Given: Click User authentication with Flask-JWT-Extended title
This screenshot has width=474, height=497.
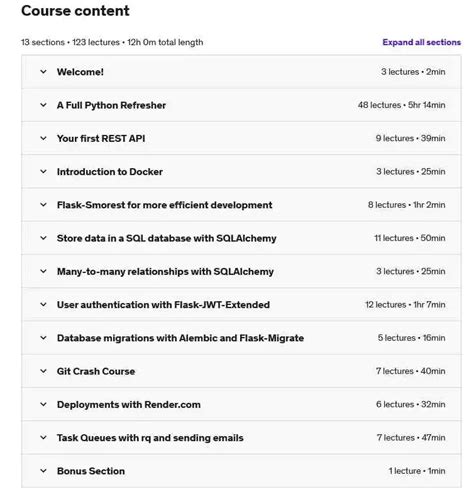Looking at the screenshot, I should pyautogui.click(x=163, y=305).
